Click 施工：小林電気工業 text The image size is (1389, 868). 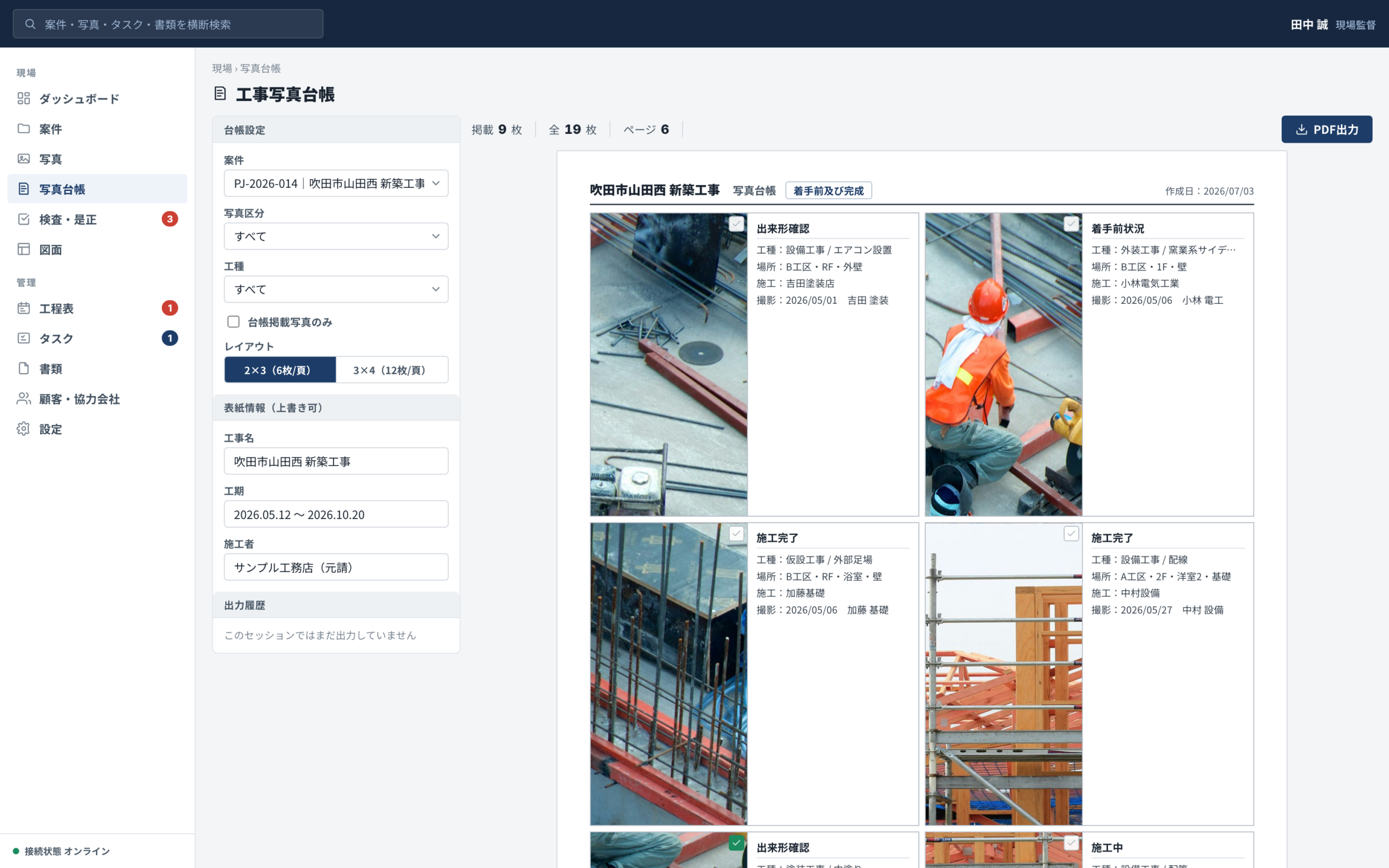tap(1135, 284)
